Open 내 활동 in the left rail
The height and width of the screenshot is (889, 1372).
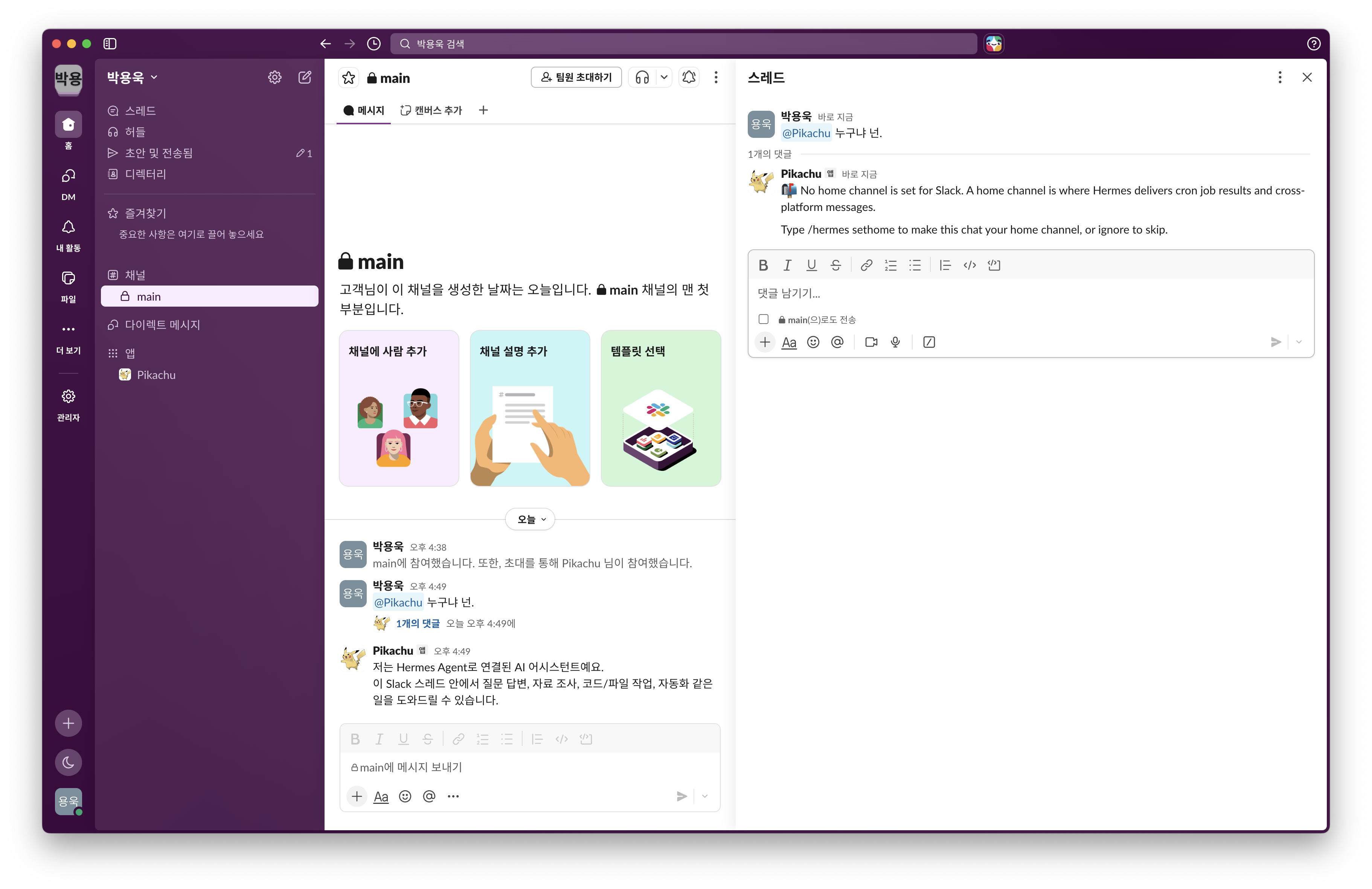pyautogui.click(x=69, y=235)
